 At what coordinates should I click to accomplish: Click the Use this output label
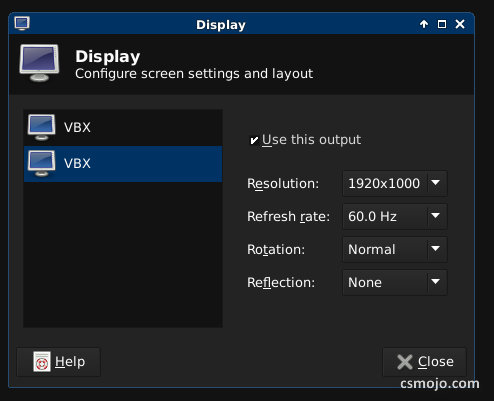[x=311, y=140]
